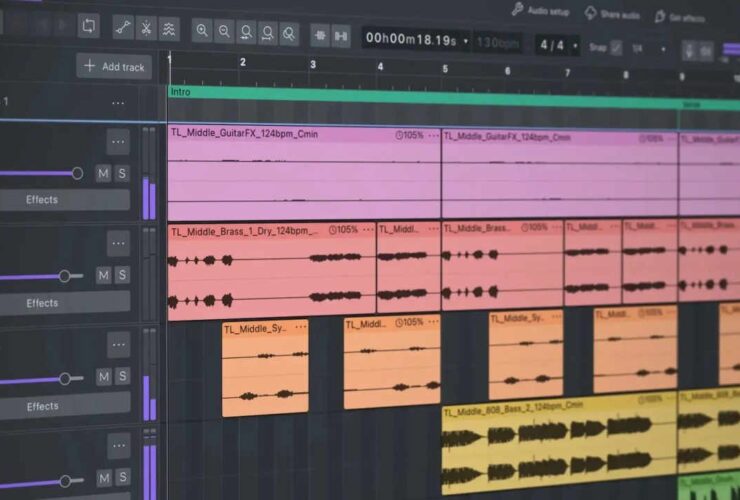Open Effects for the Synth track
Screen dimensions: 740x500
[65, 406]
